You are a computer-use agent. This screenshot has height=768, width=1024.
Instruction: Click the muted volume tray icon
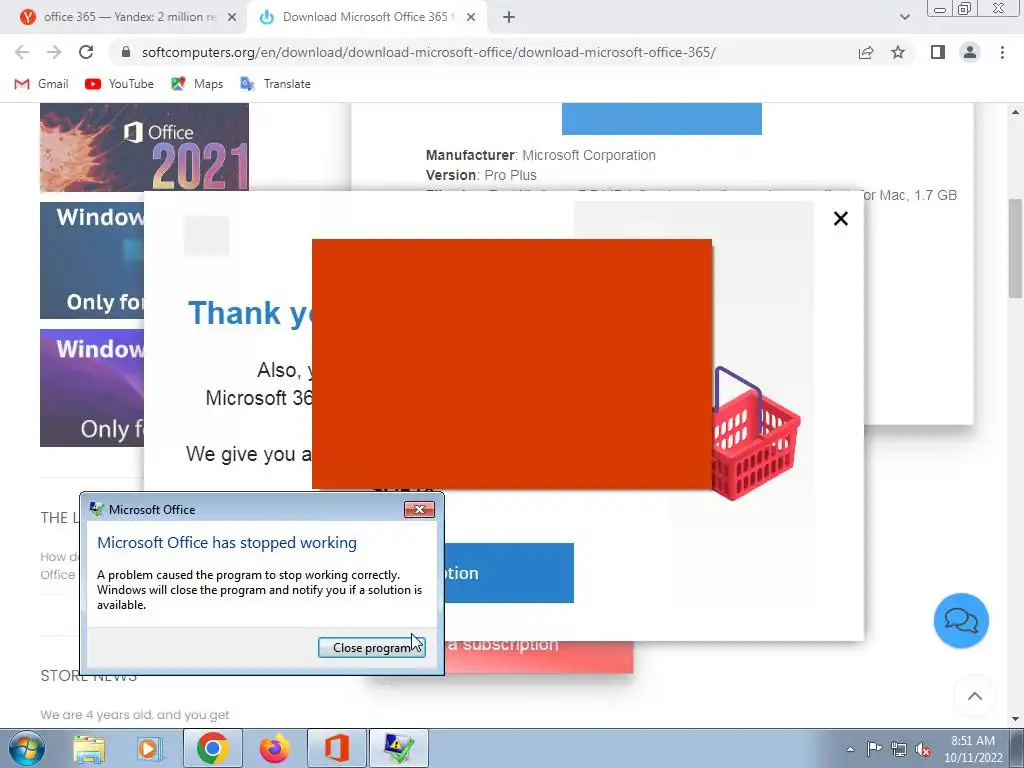[x=923, y=749]
